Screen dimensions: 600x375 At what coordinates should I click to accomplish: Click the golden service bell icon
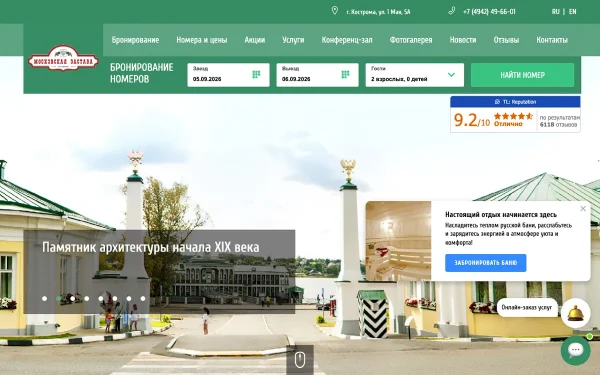576,313
